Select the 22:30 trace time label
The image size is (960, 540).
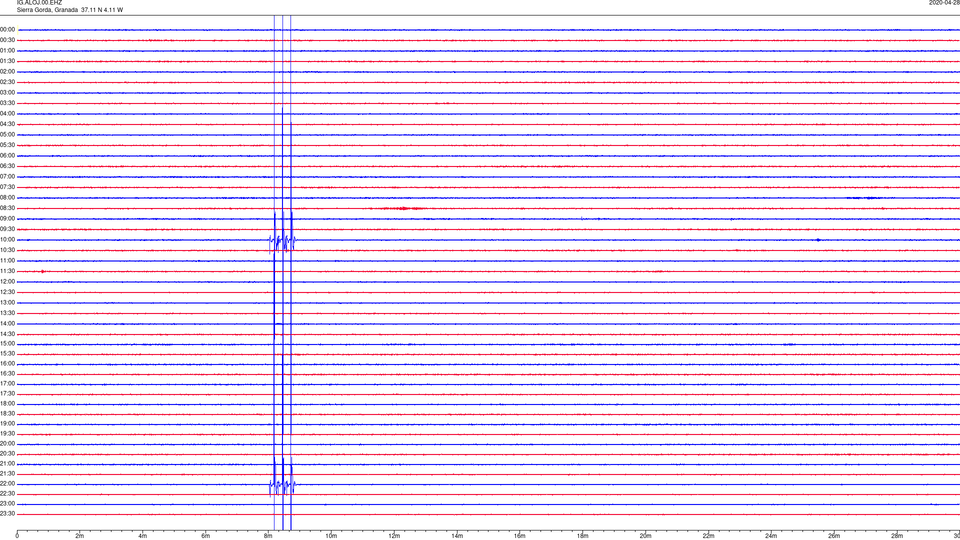coord(7,493)
